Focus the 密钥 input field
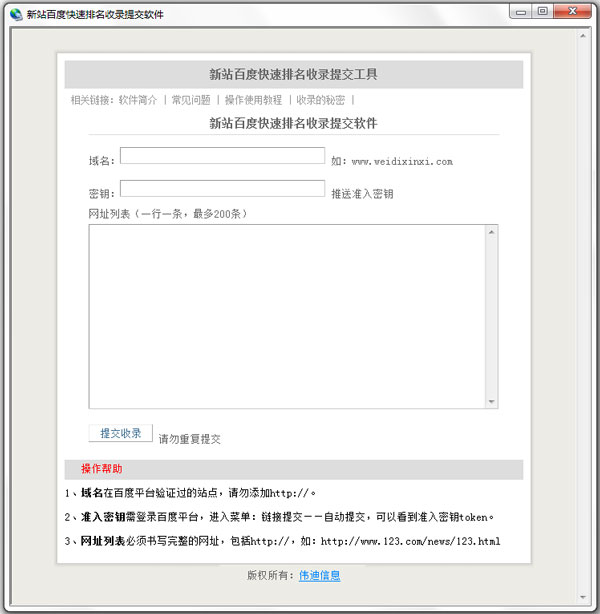600x614 pixels. (x=222, y=188)
